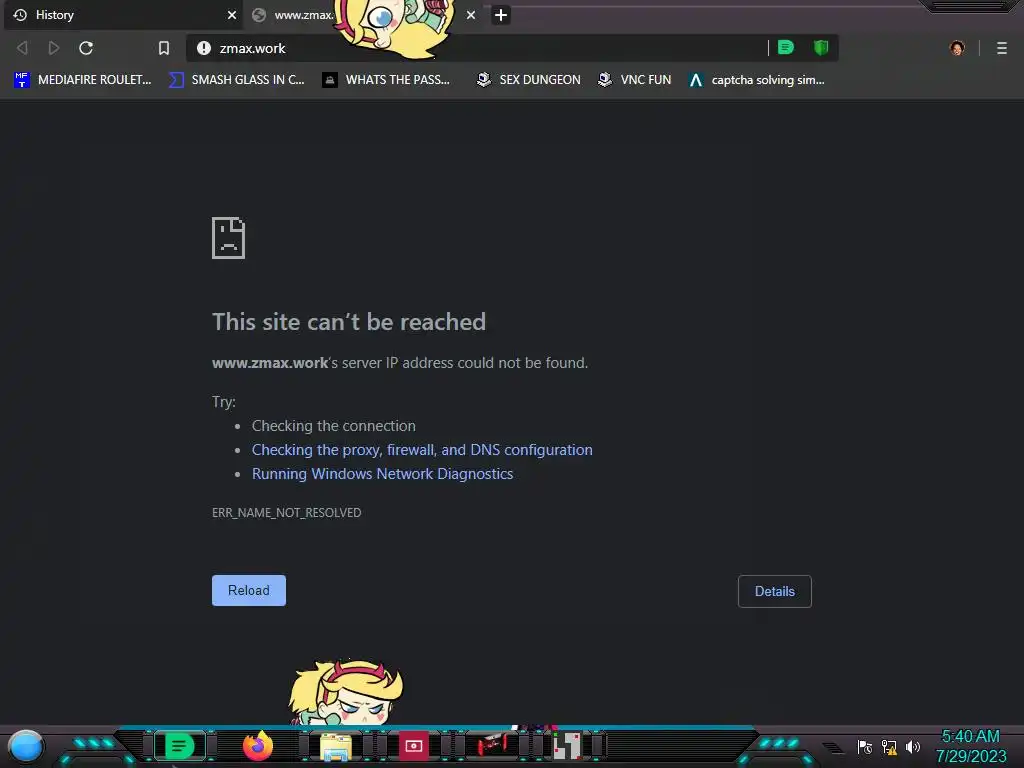Close the www.zmax tab
The height and width of the screenshot is (768, 1024).
[x=471, y=14]
